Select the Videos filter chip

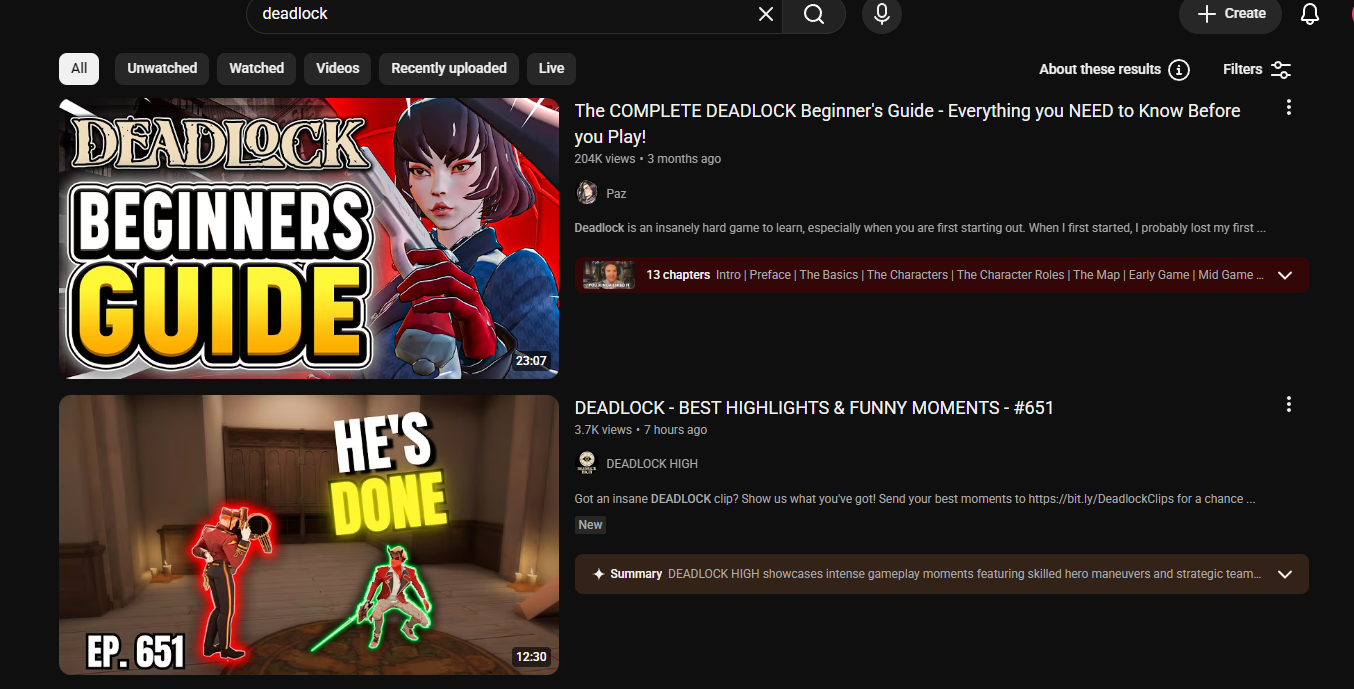coord(338,68)
